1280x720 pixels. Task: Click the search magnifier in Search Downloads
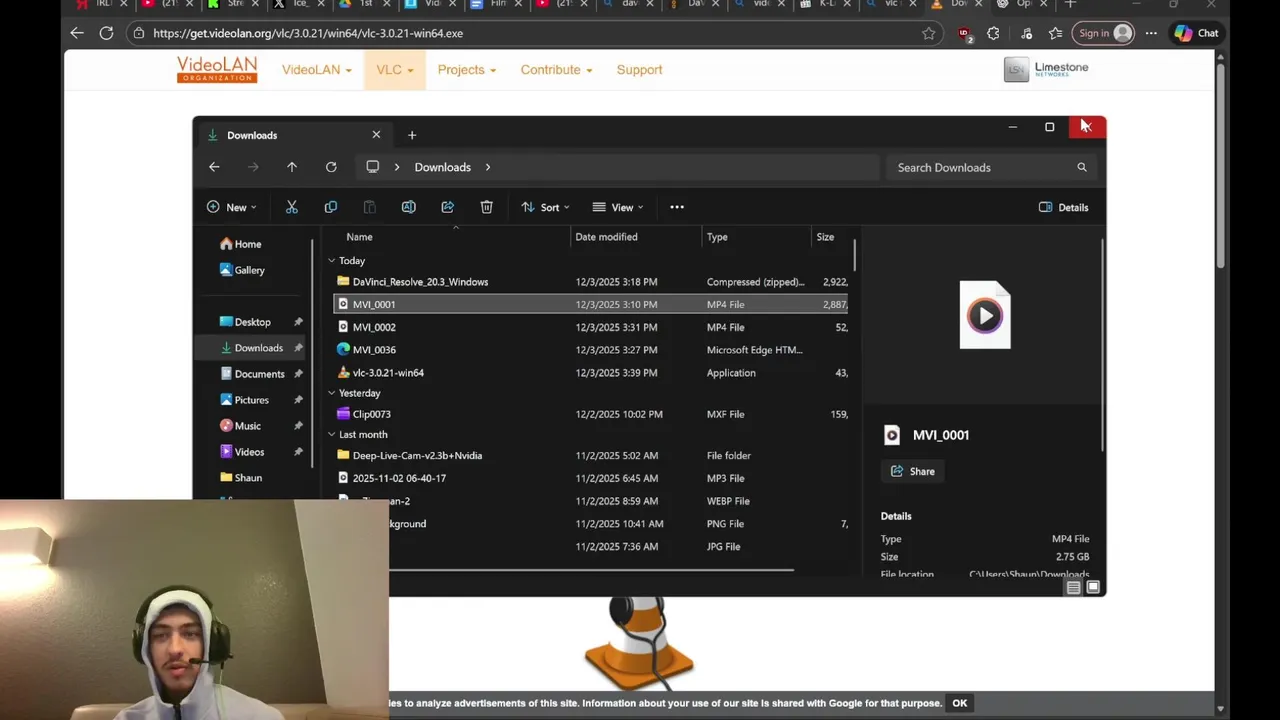tap(1082, 167)
